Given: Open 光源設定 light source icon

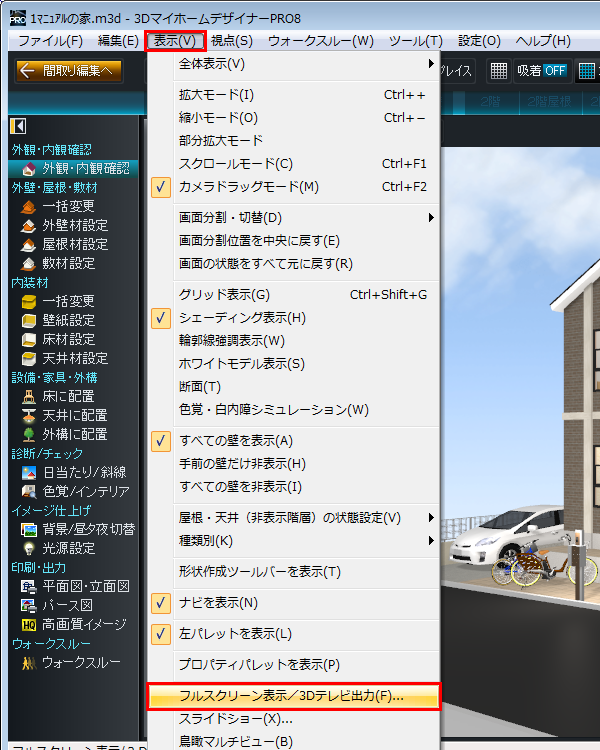Looking at the screenshot, I should (x=29, y=548).
